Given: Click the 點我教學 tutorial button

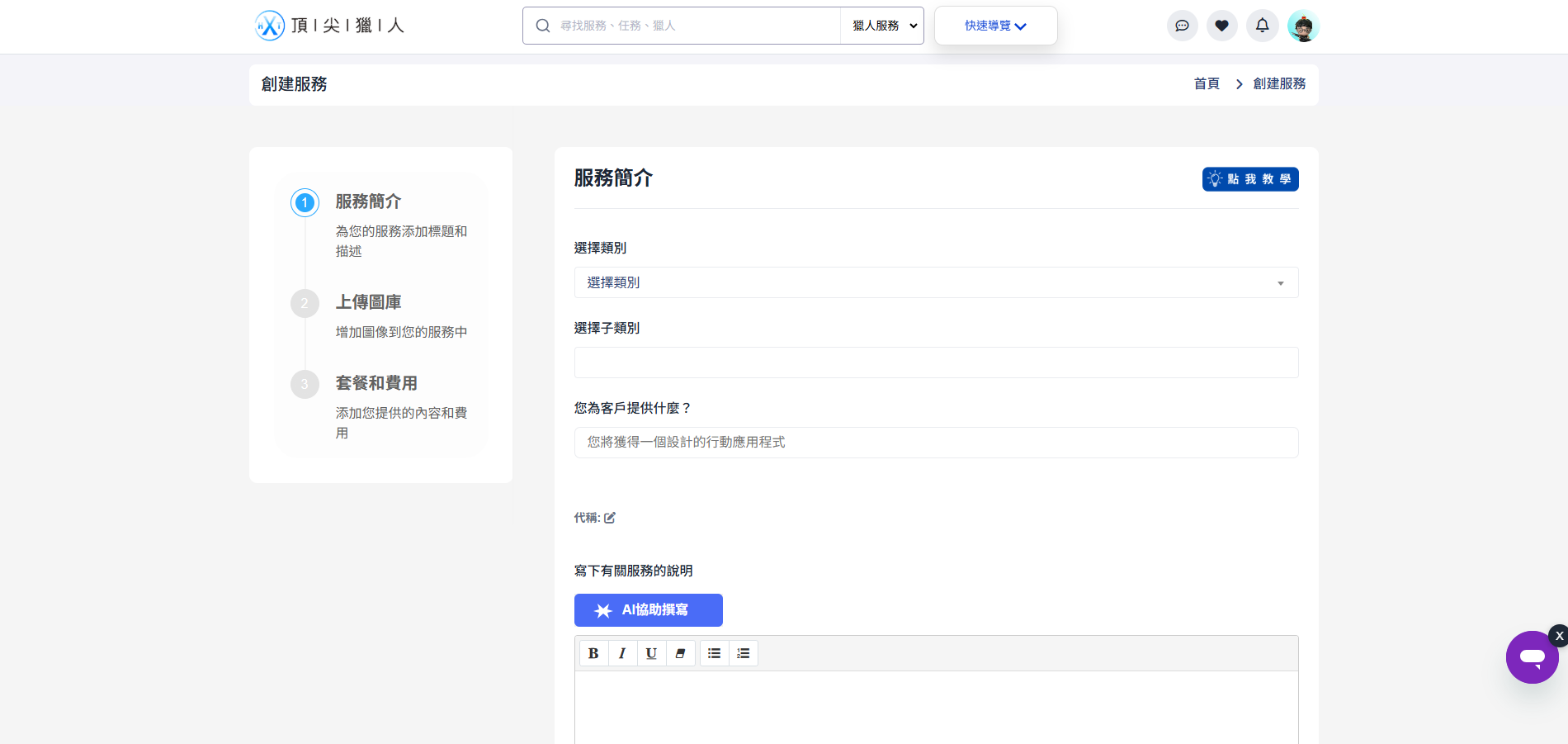Looking at the screenshot, I should click(1249, 179).
